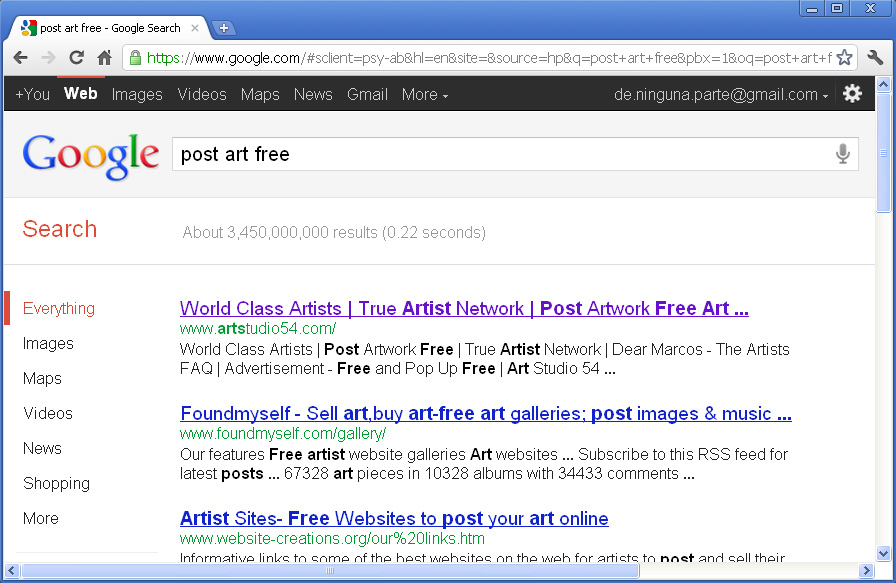Open 'Artist Sites- Free Websites to post' result
This screenshot has height=583, width=896.
coord(394,518)
